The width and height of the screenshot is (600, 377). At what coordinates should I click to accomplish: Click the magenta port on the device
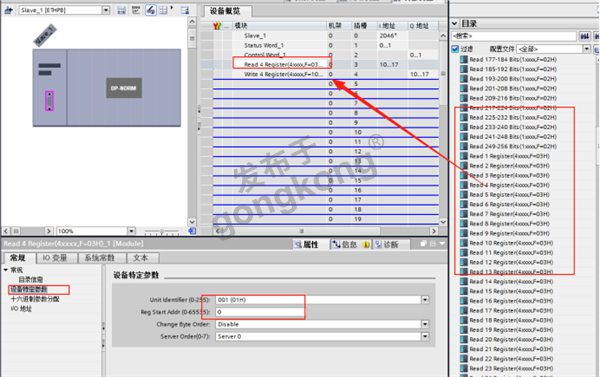49,101
